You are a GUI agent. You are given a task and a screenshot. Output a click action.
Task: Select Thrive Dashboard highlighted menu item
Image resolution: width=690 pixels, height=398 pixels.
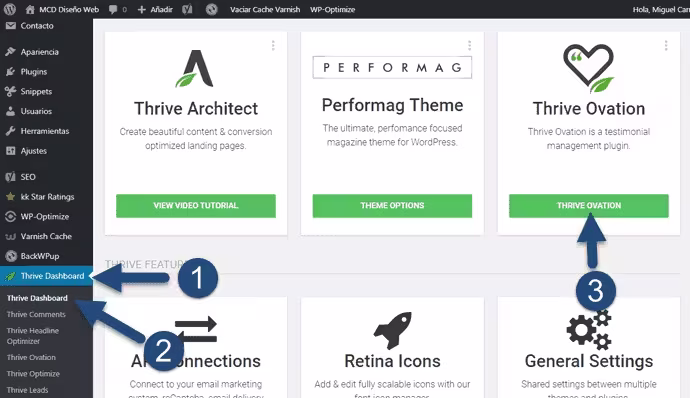[46, 276]
